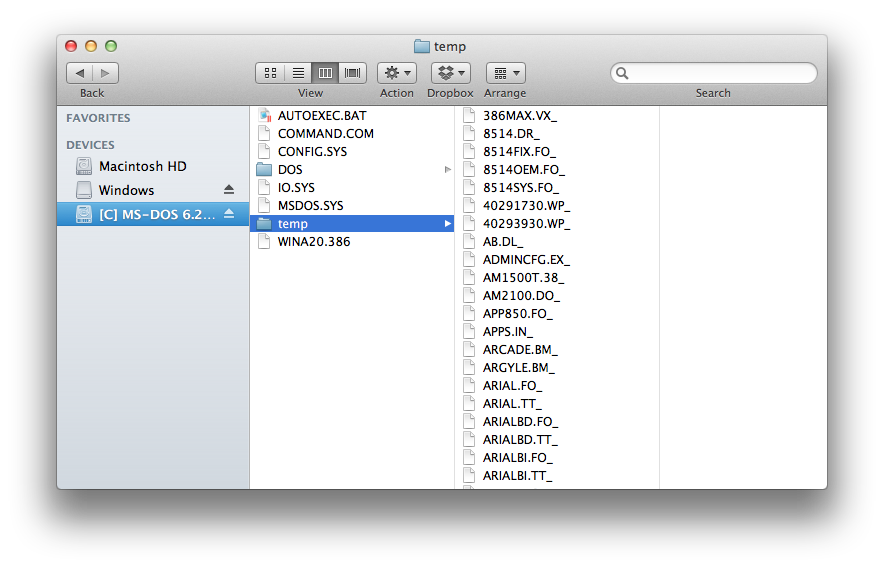Click the DOS folder icon
The height and width of the screenshot is (568, 884).
(x=264, y=169)
